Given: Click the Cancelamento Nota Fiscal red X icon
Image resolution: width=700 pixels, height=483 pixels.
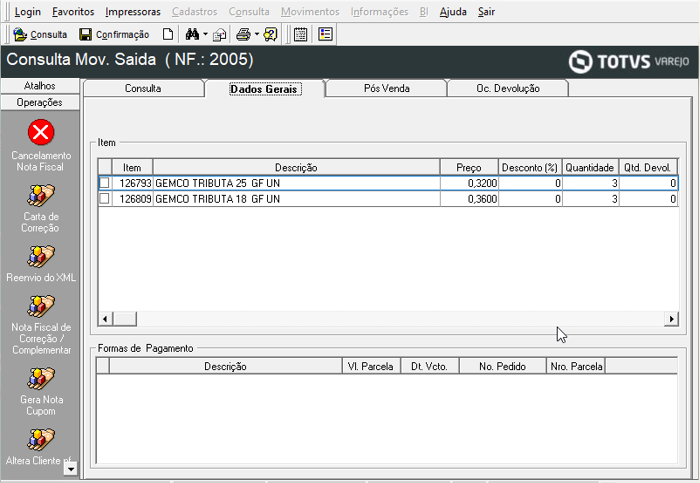Looking at the screenshot, I should 41,132.
